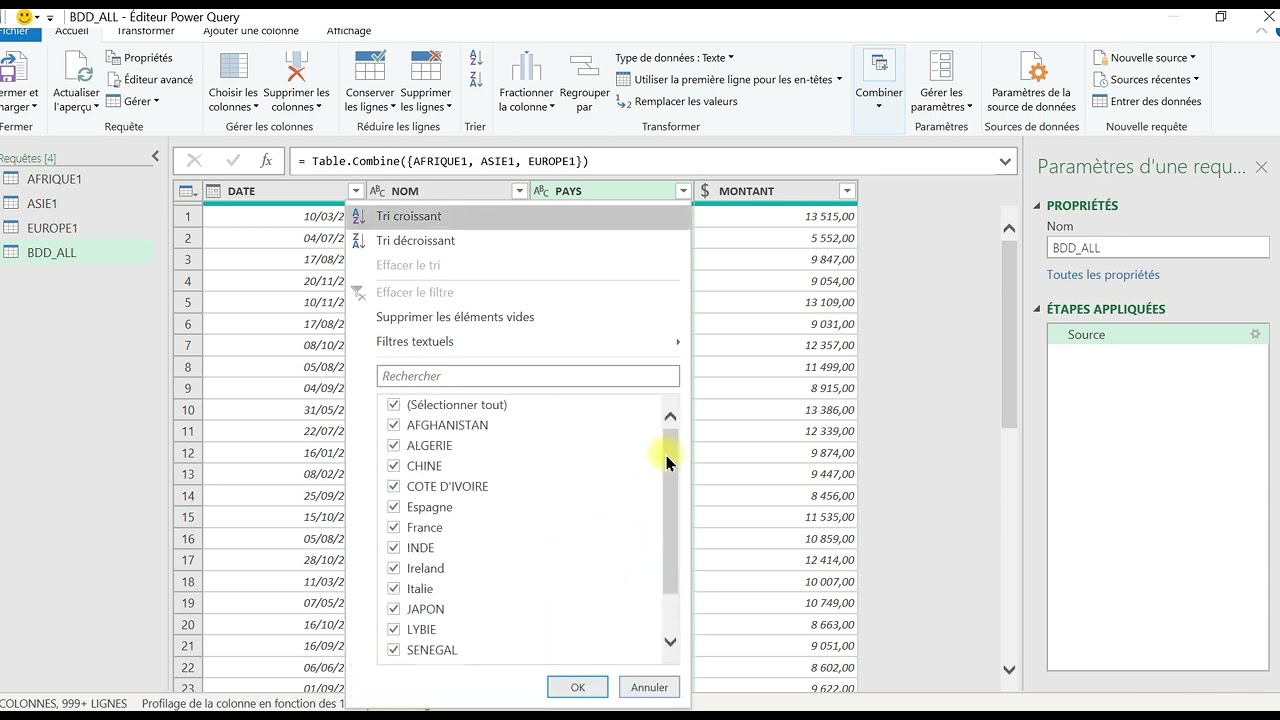
Task: Click the Rechercher filter search box
Action: point(528,376)
